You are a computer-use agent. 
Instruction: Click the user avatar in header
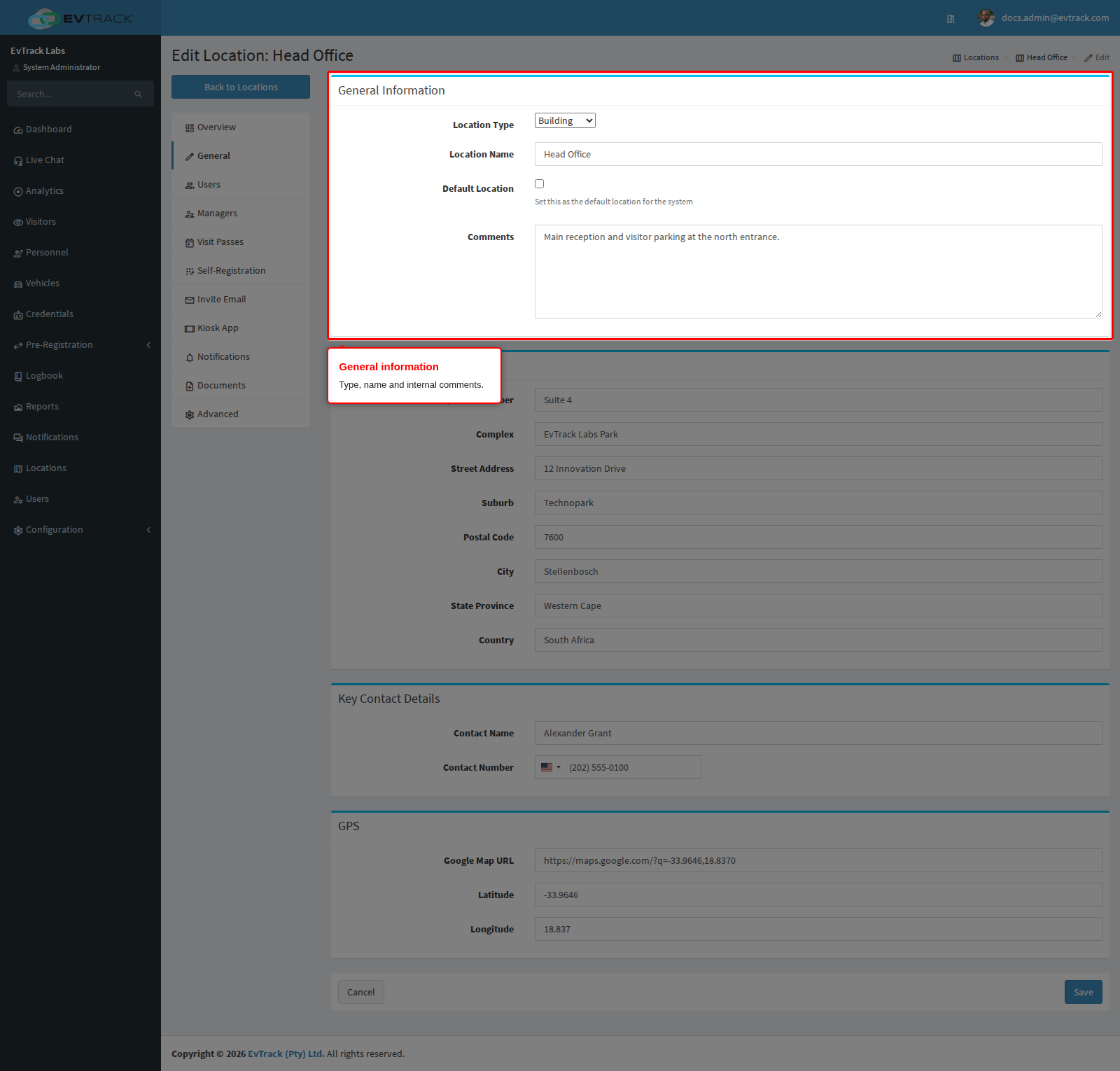tap(986, 18)
